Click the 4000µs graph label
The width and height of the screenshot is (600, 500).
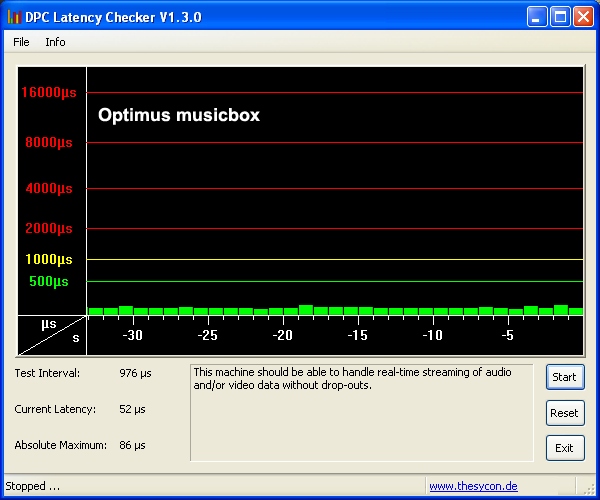click(49, 188)
